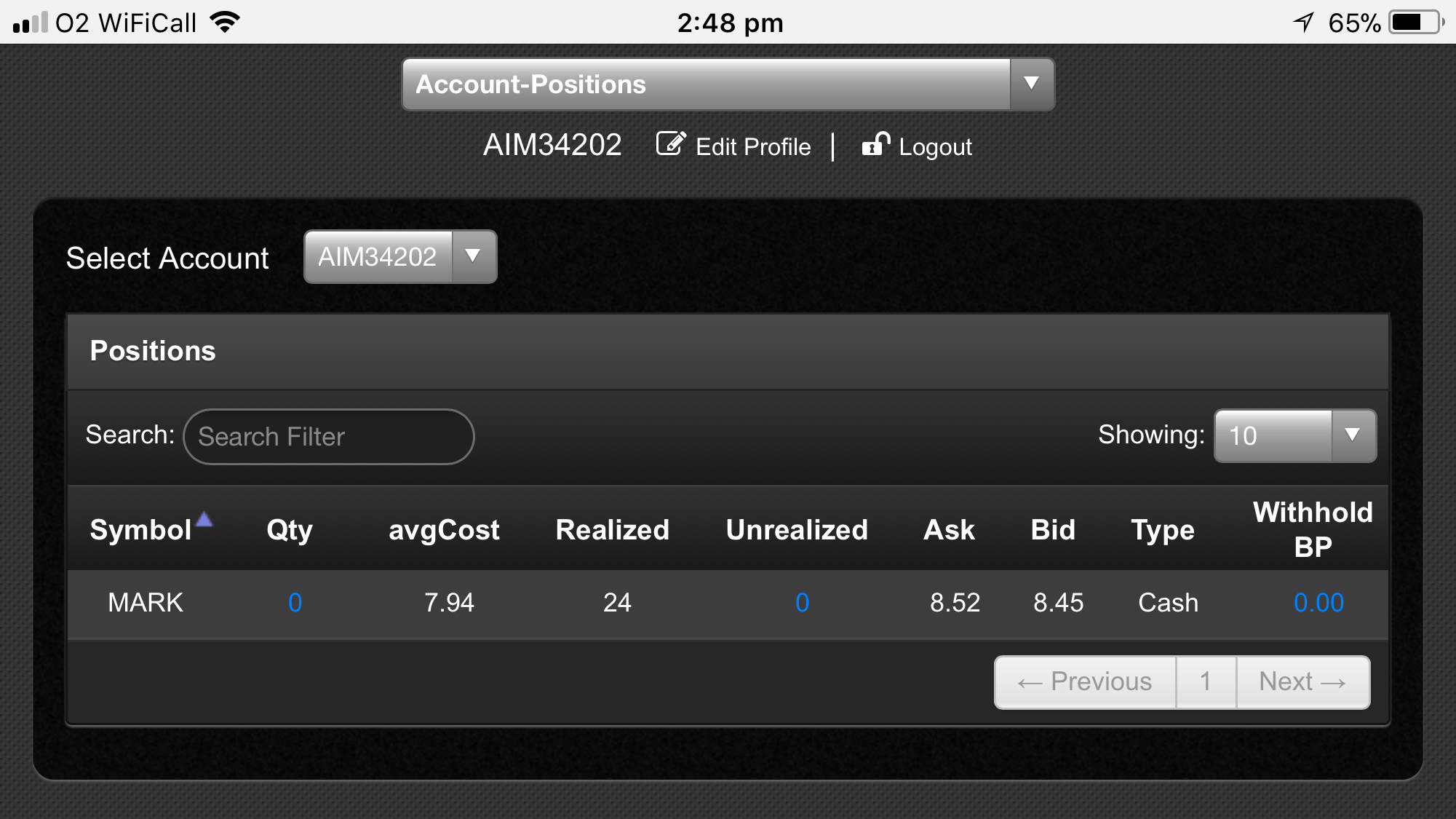Sort positions by Qty column
The image size is (1456, 819).
tap(289, 530)
